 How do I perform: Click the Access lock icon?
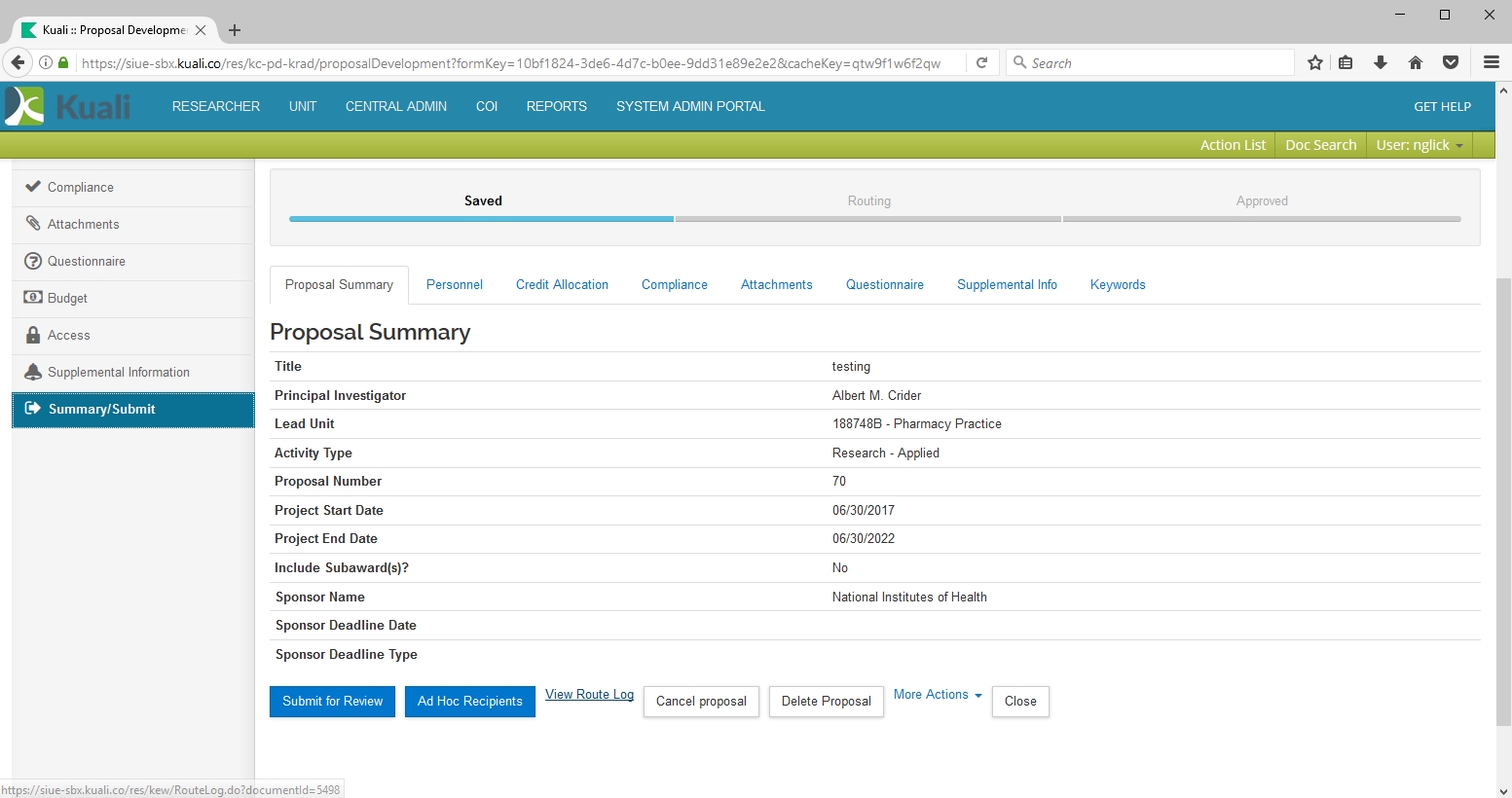(33, 335)
